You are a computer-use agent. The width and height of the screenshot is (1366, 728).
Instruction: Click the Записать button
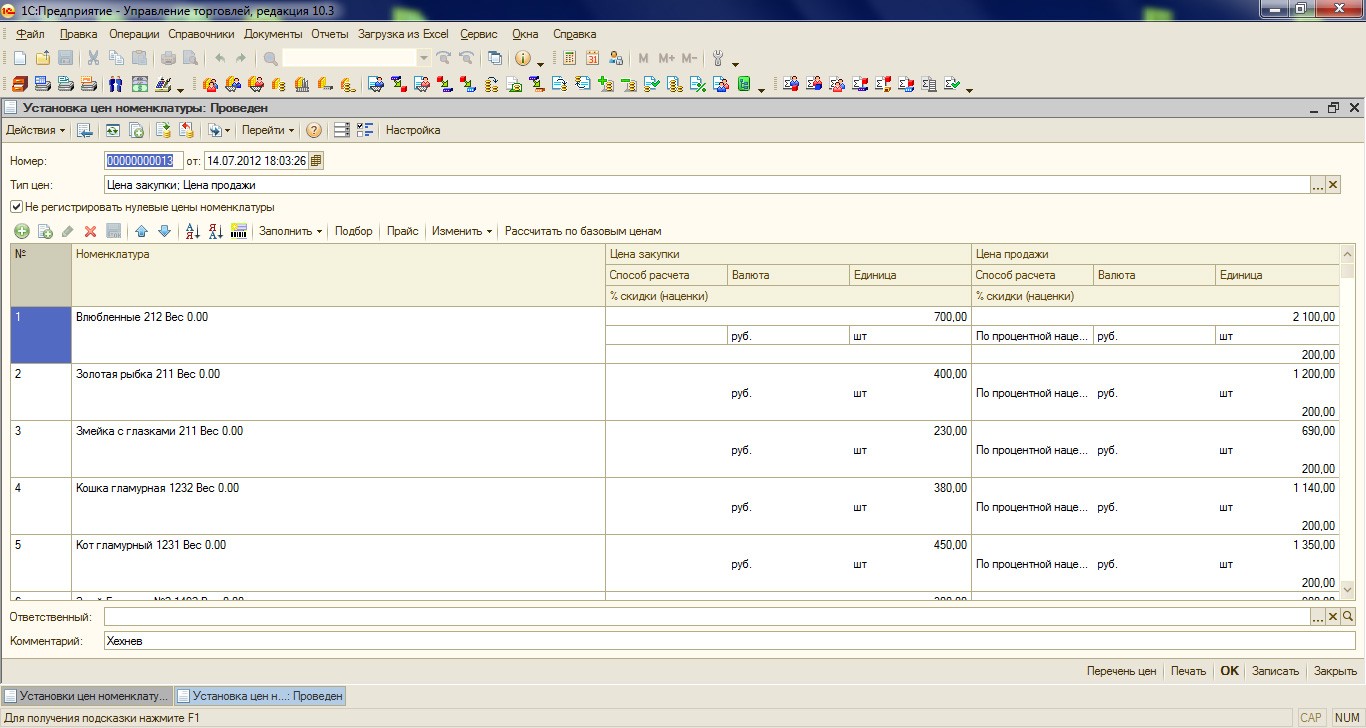click(x=1275, y=671)
